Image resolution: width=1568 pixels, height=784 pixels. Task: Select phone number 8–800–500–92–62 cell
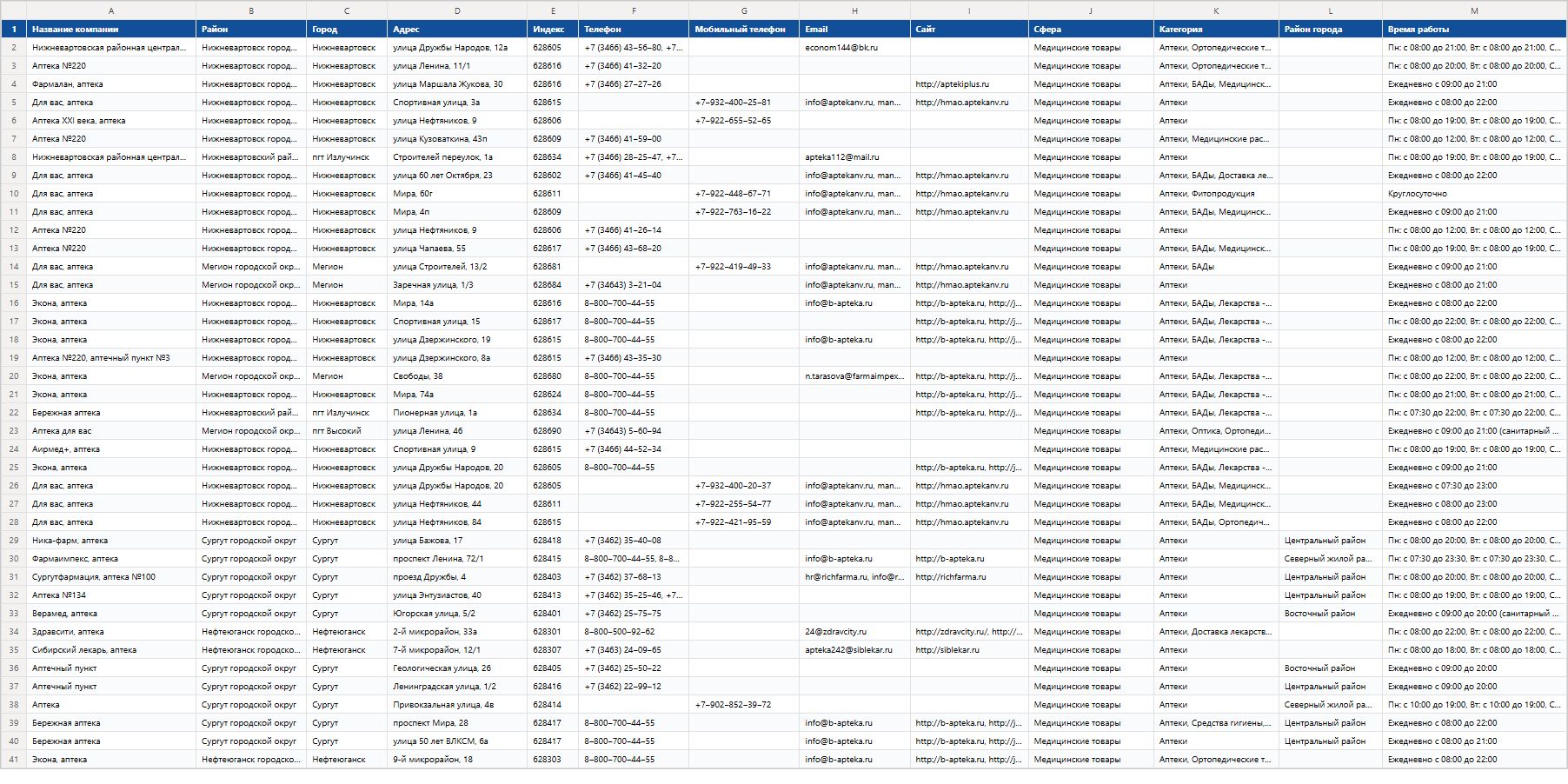pyautogui.click(x=634, y=632)
